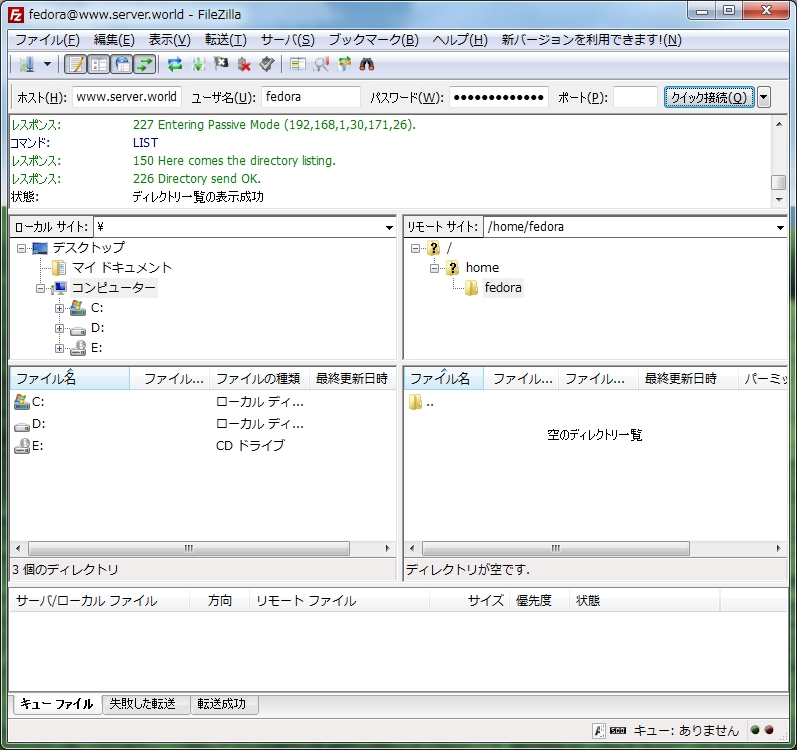The height and width of the screenshot is (750, 797).
Task: Collapse the デスクトップ tree node
Action: [21, 248]
